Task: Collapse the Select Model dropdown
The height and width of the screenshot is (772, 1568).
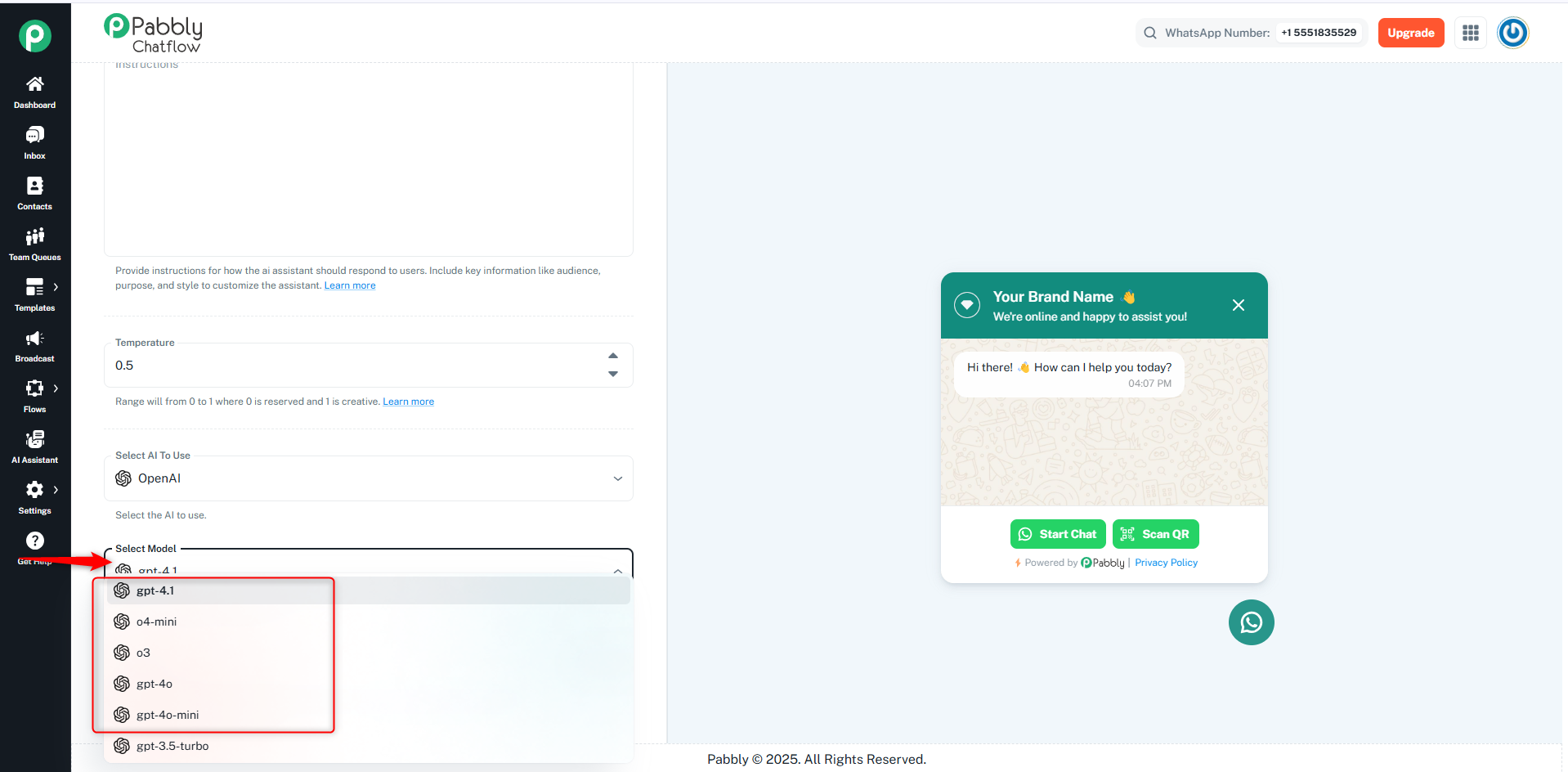Action: [x=618, y=571]
